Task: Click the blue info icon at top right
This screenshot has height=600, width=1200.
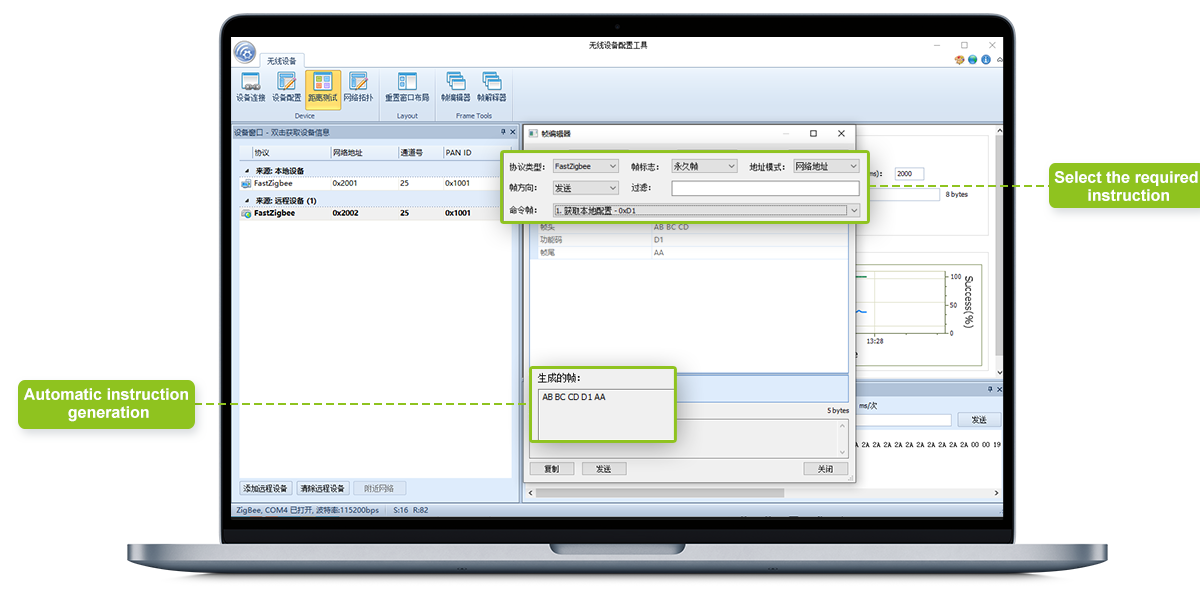Action: pos(986,60)
